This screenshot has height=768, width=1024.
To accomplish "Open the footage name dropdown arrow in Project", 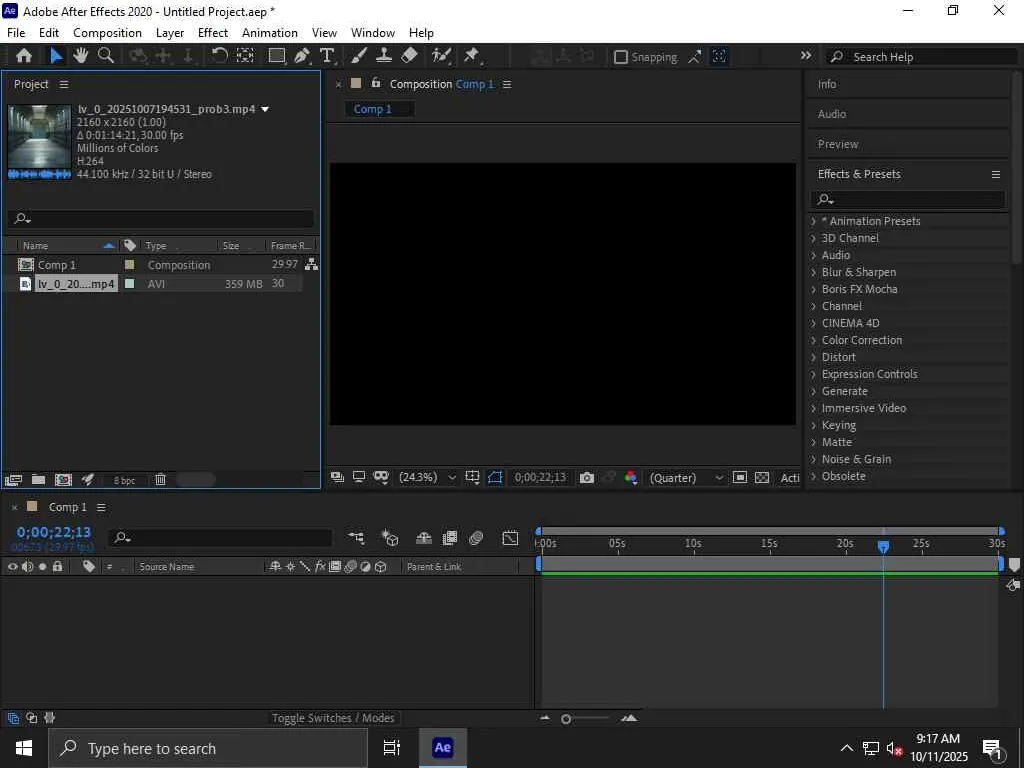I will pyautogui.click(x=265, y=109).
